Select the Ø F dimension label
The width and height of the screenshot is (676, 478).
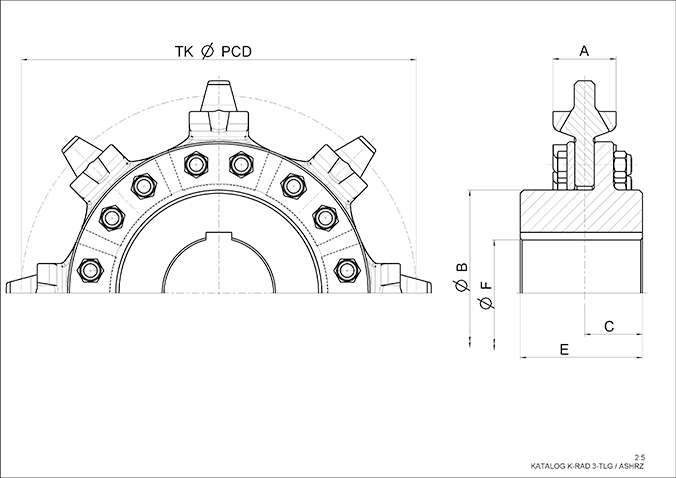tap(486, 295)
